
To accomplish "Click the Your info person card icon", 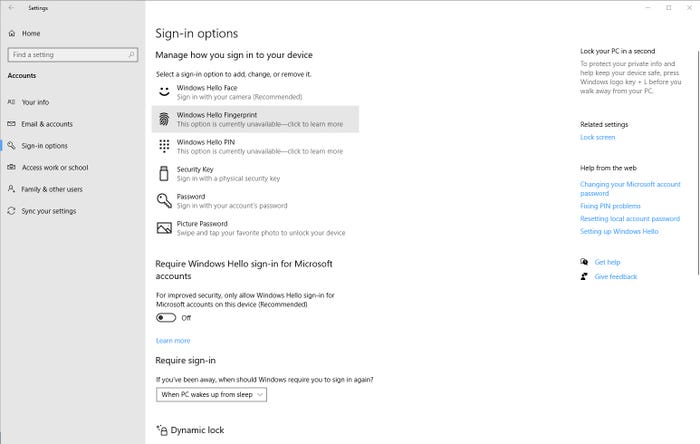I will coord(12,102).
